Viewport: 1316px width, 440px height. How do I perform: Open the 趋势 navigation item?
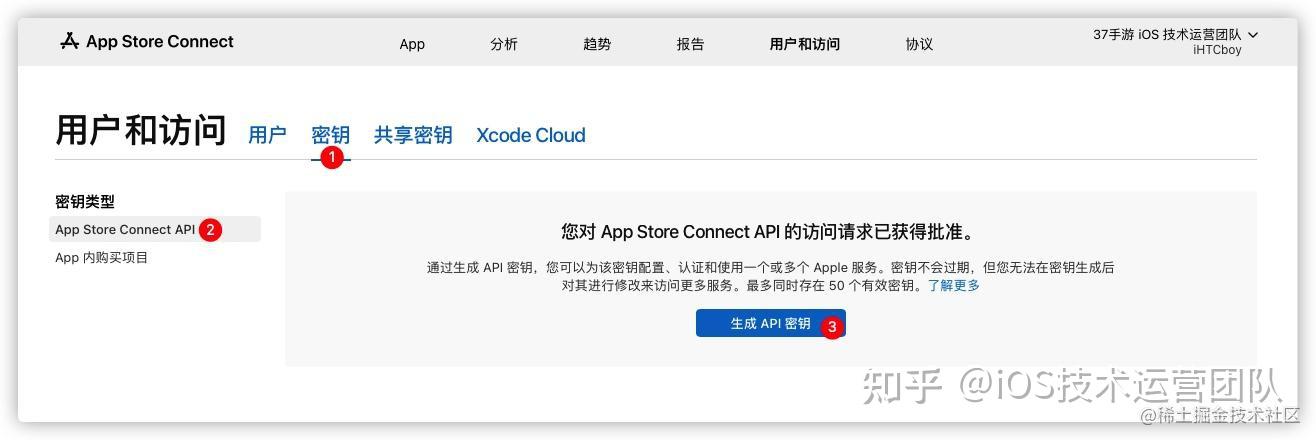pyautogui.click(x=597, y=44)
